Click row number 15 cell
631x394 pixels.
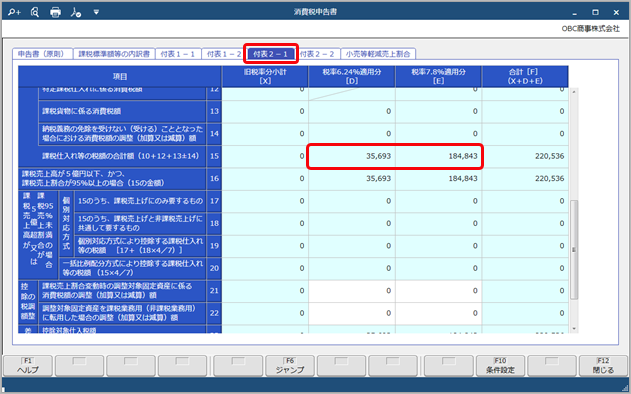[x=214, y=156]
